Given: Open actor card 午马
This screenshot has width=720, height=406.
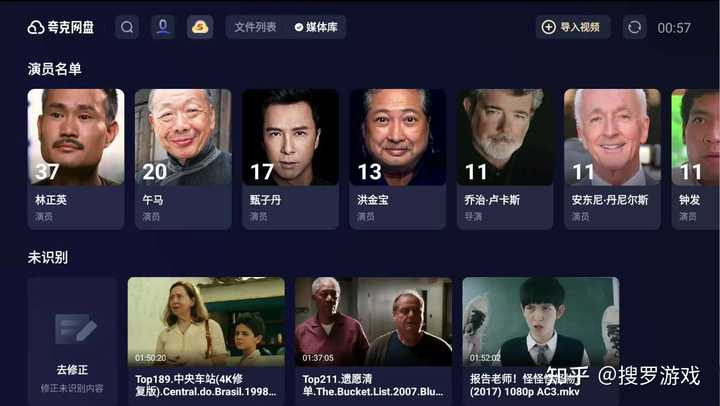Looking at the screenshot, I should coord(183,159).
